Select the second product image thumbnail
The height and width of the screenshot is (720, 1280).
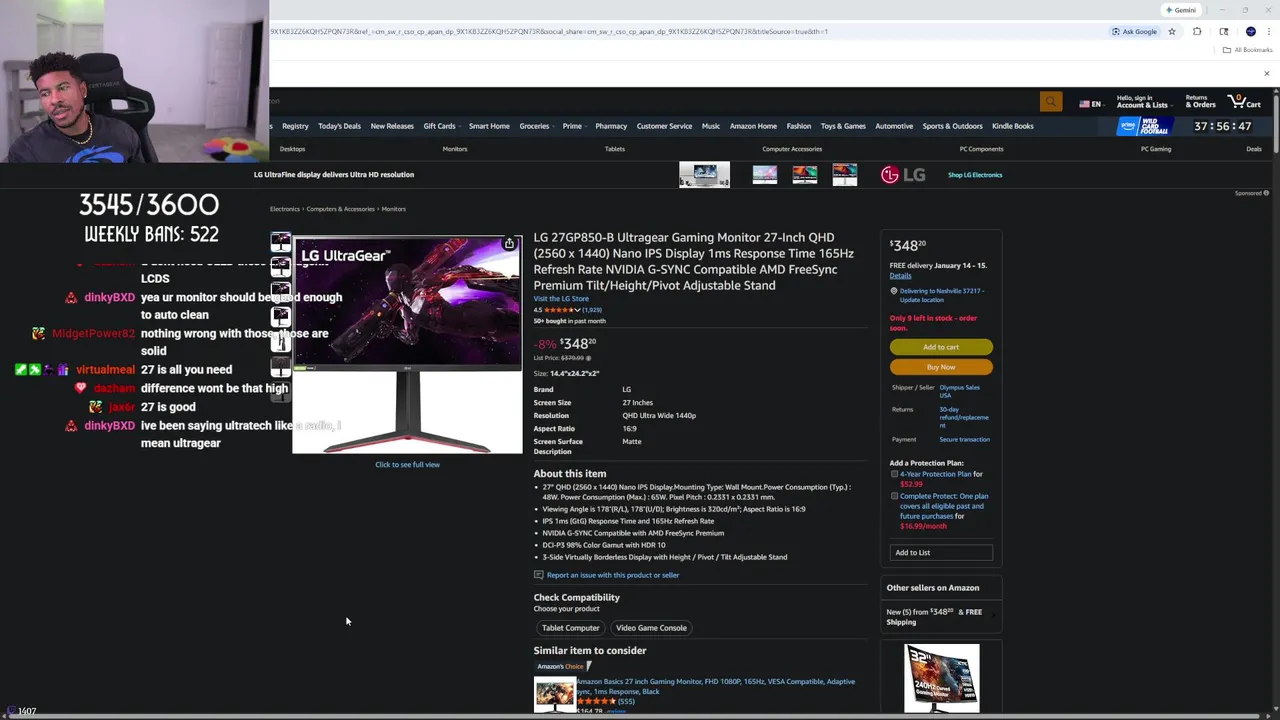click(280, 267)
